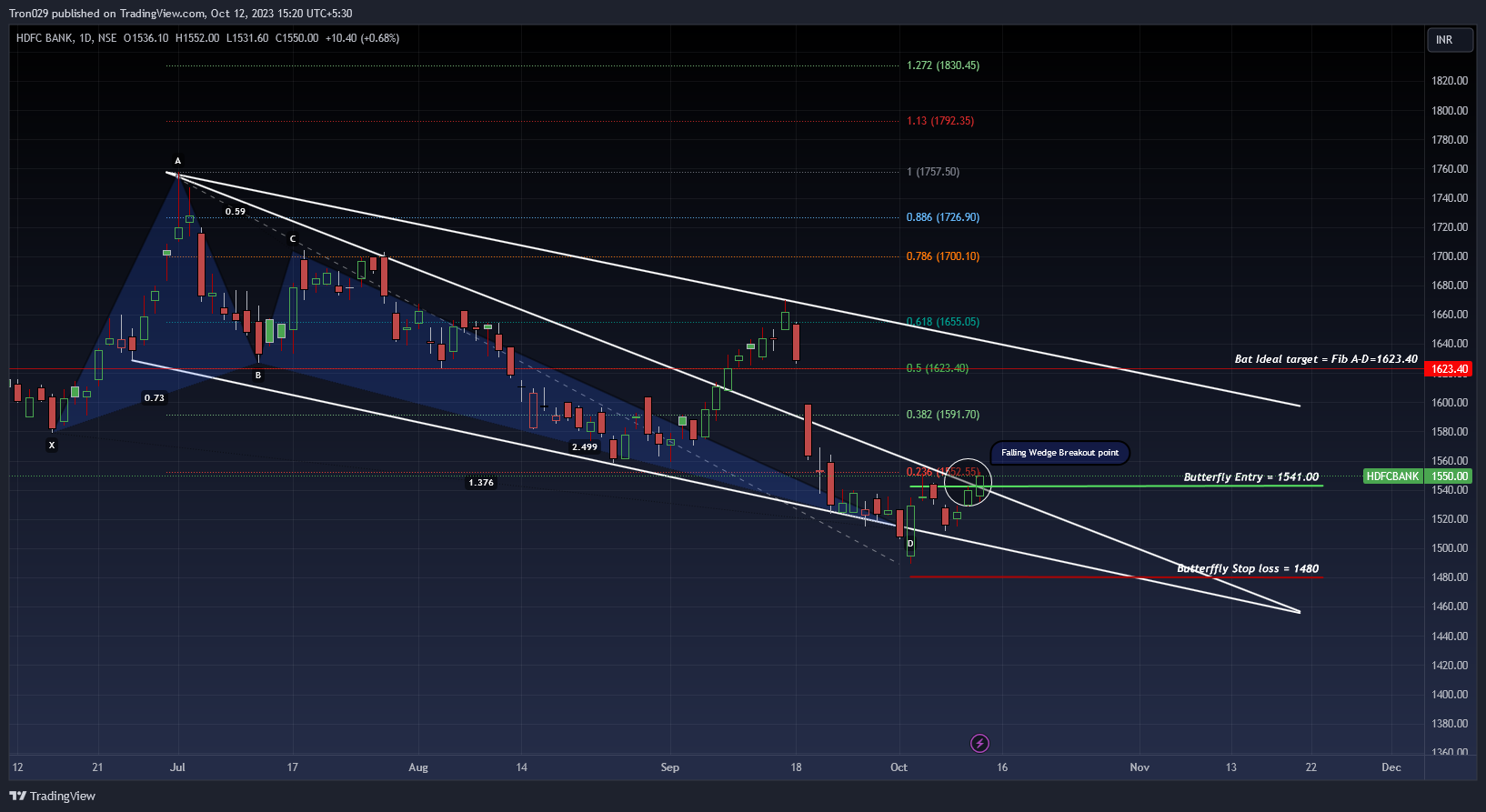Select 'Bat Ideal target = Fib A-D=1623.40' note
The height and width of the screenshot is (812, 1486).
[x=1326, y=359]
